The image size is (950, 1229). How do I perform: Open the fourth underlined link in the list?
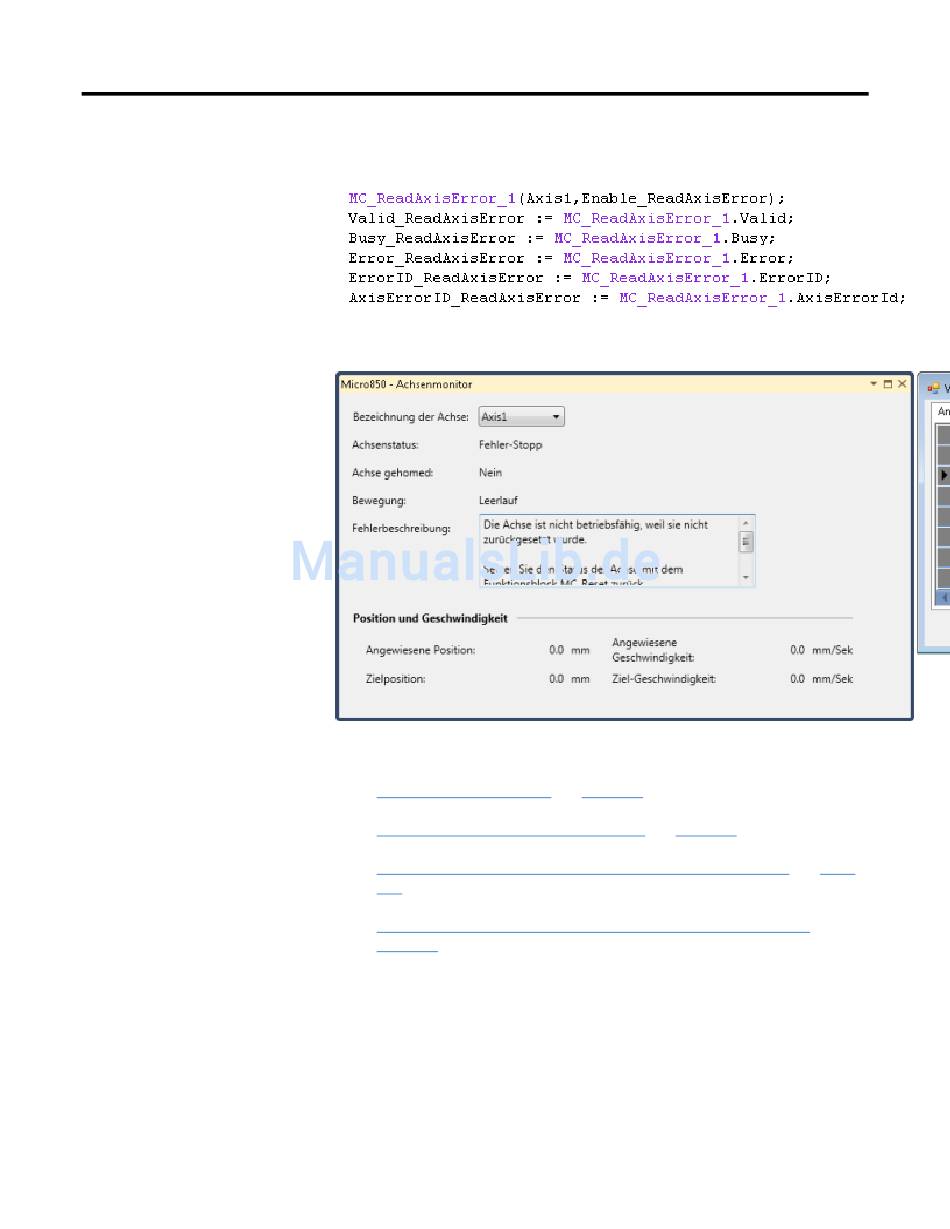592,930
